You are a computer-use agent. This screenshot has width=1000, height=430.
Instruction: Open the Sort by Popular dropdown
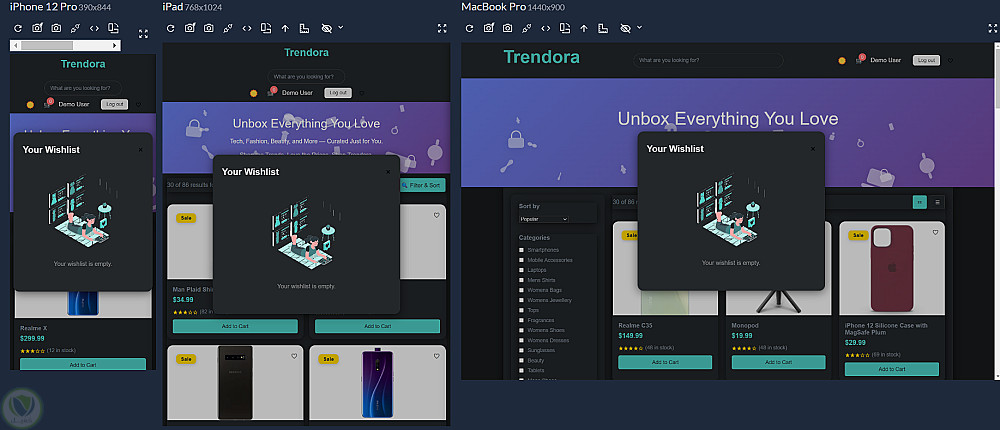[x=543, y=219]
